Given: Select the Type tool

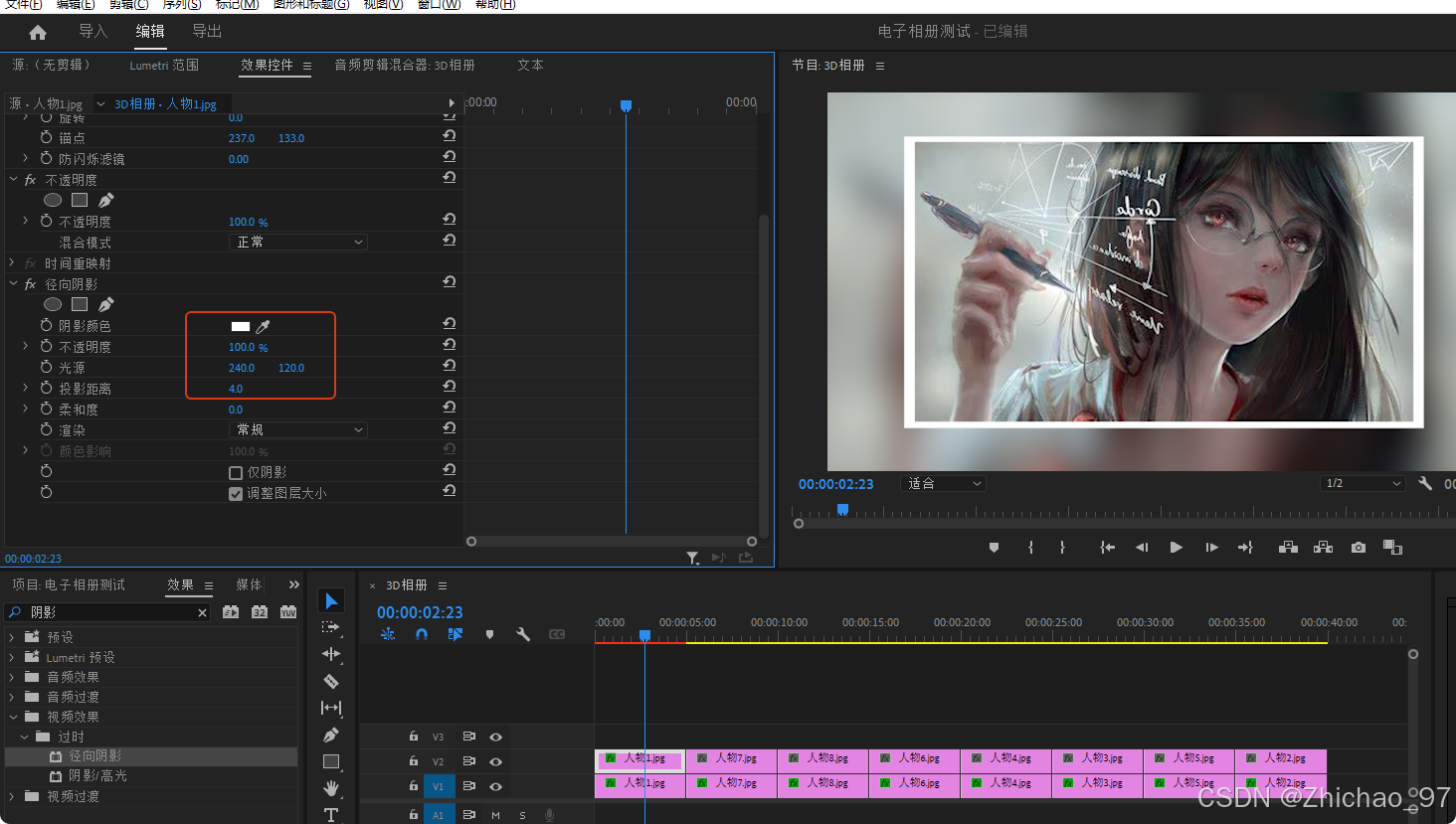Looking at the screenshot, I should tap(331, 814).
